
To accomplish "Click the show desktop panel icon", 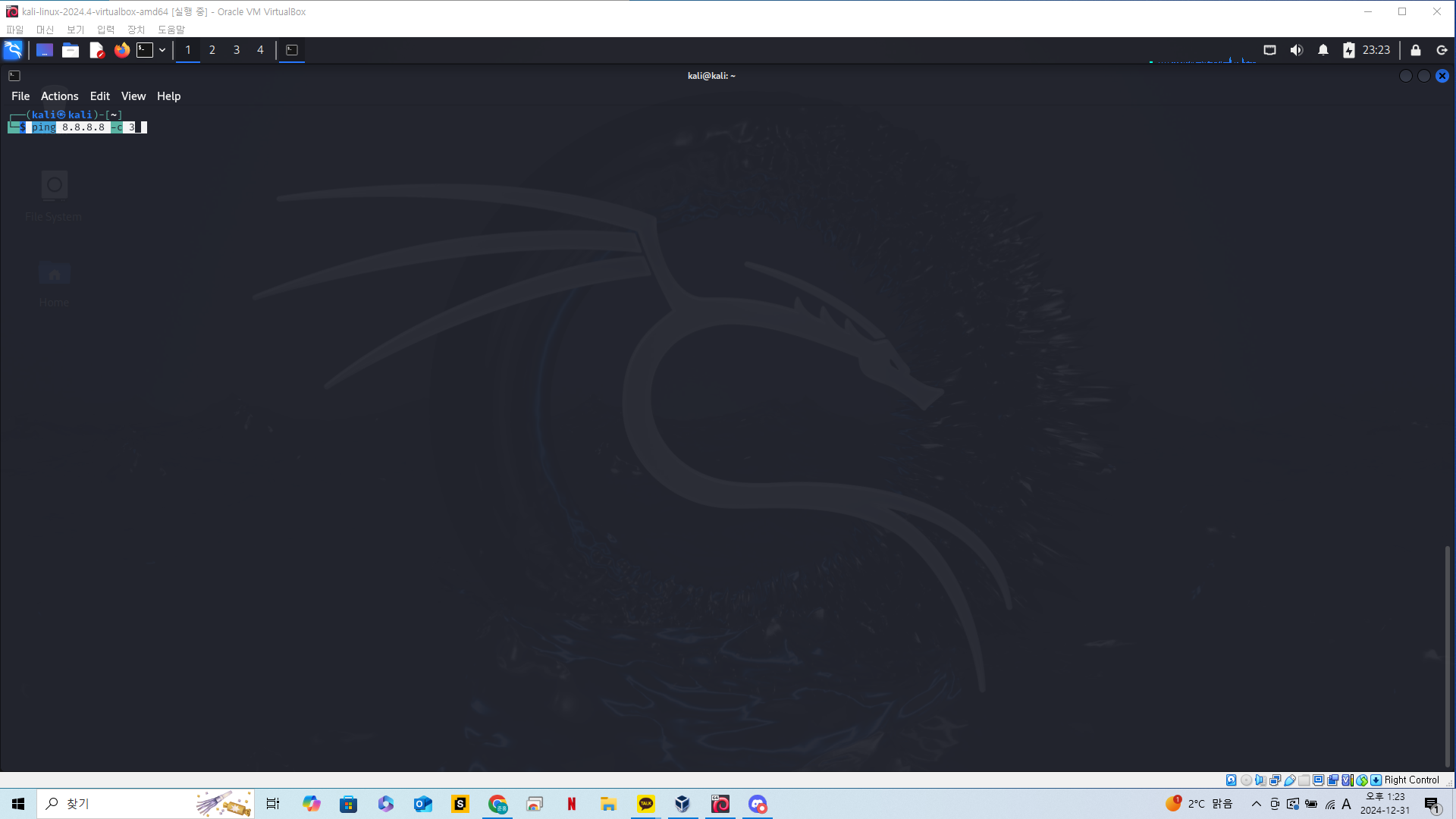I will click(x=45, y=50).
